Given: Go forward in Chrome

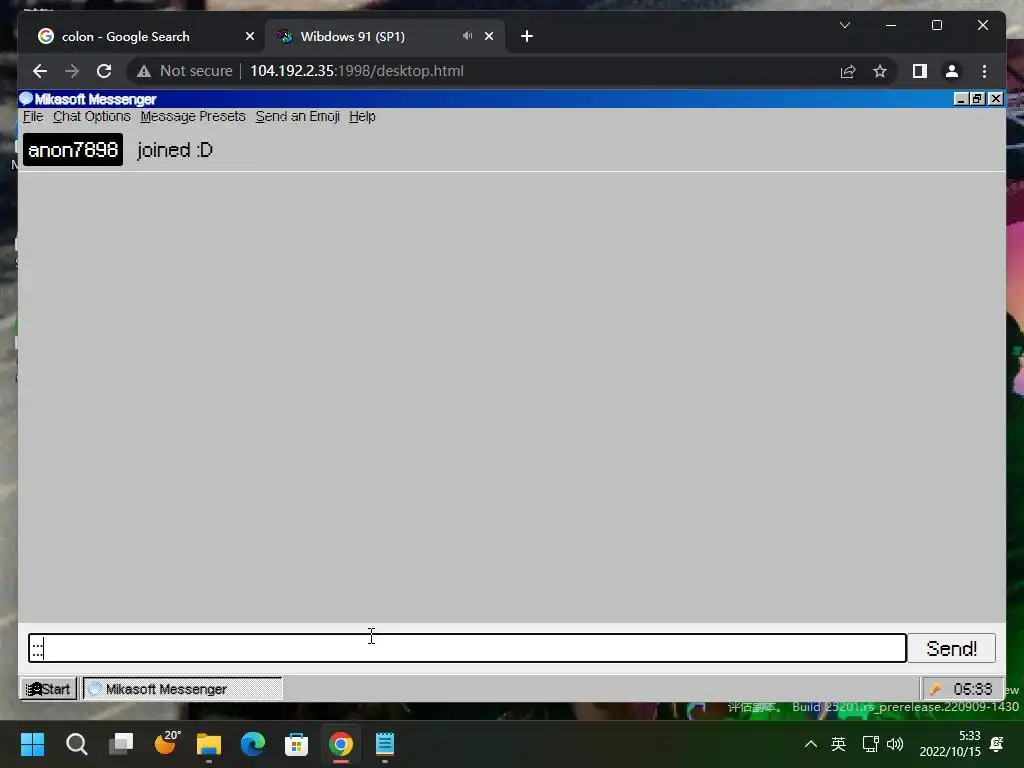Looking at the screenshot, I should pos(72,71).
